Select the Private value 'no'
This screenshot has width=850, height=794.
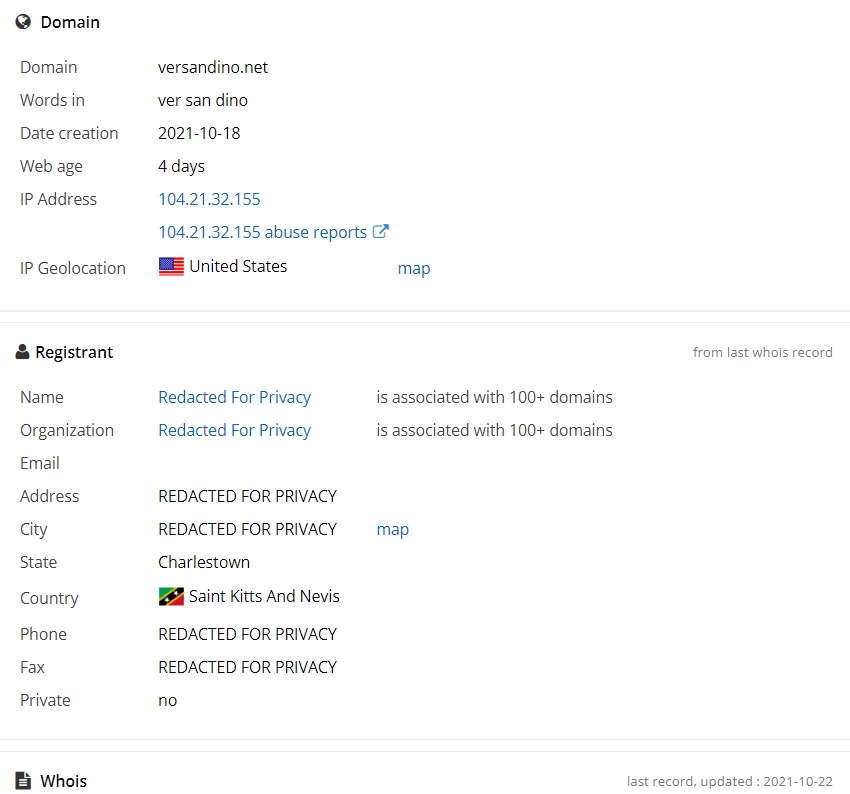coord(168,700)
